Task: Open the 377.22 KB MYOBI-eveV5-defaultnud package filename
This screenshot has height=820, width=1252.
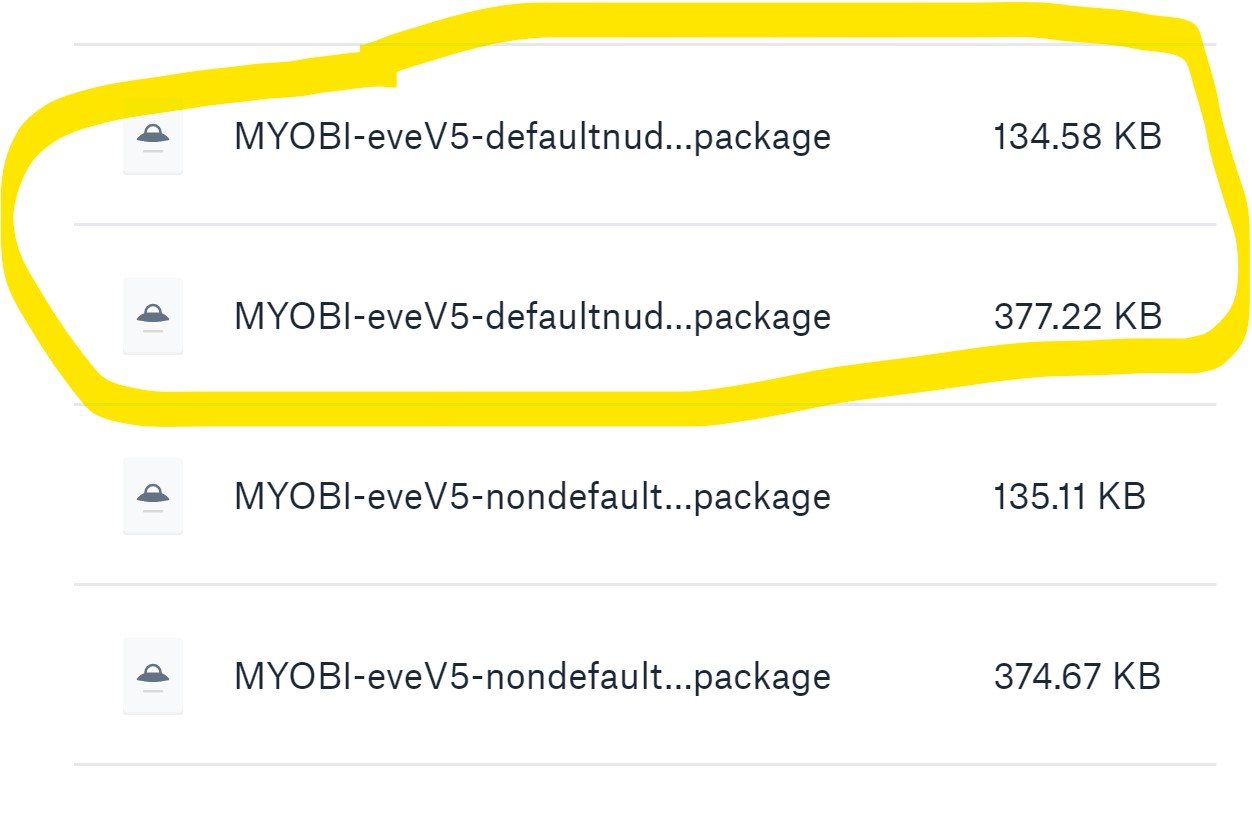Action: pyautogui.click(x=532, y=317)
